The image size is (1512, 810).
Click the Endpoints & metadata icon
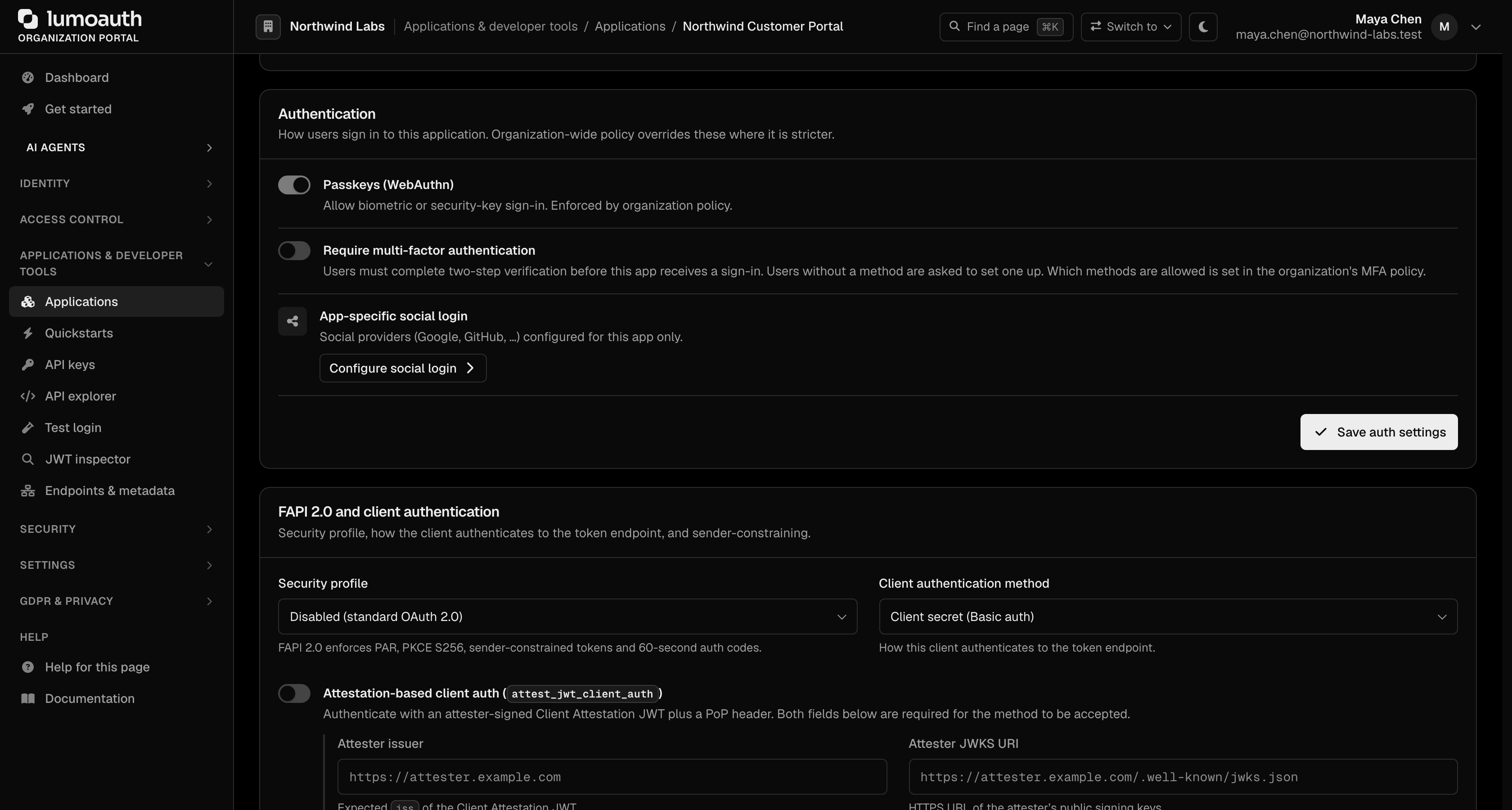click(27, 490)
